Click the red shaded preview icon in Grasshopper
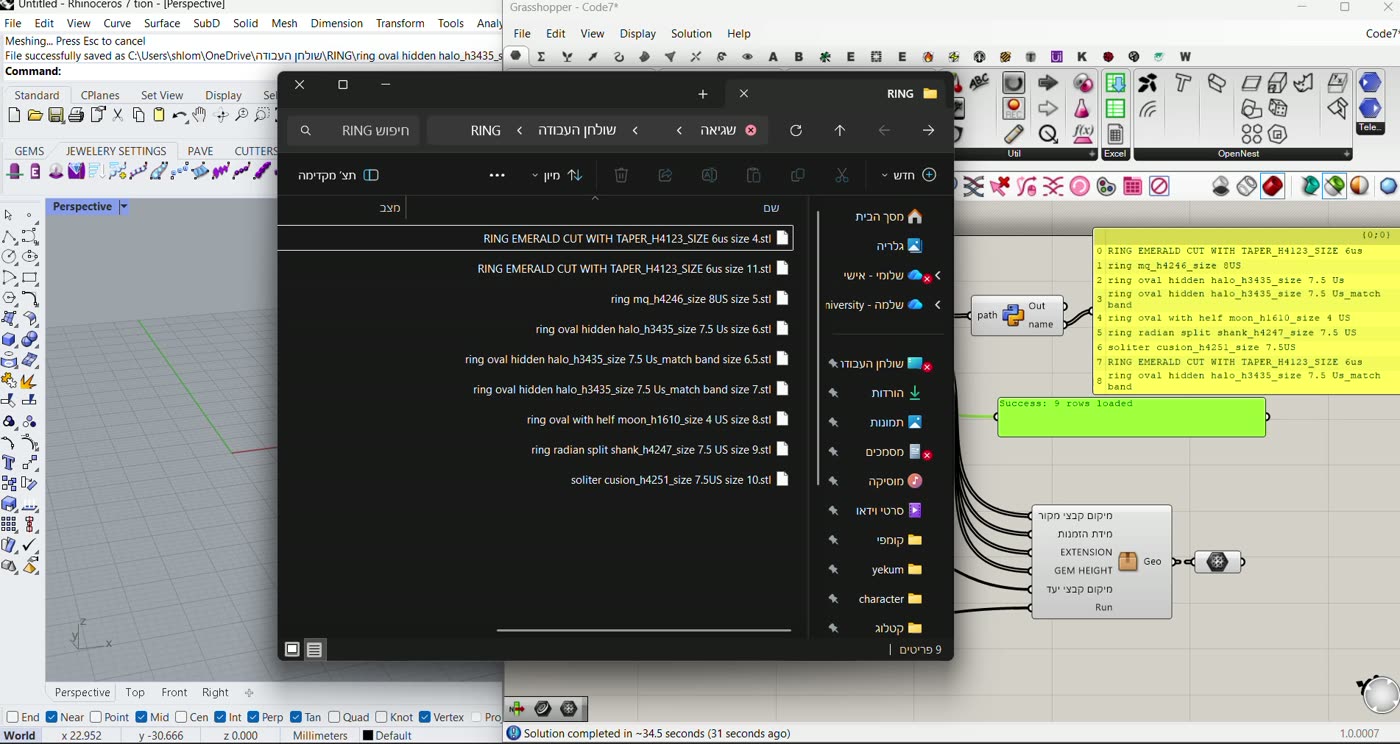The image size is (1400, 744). point(1272,186)
